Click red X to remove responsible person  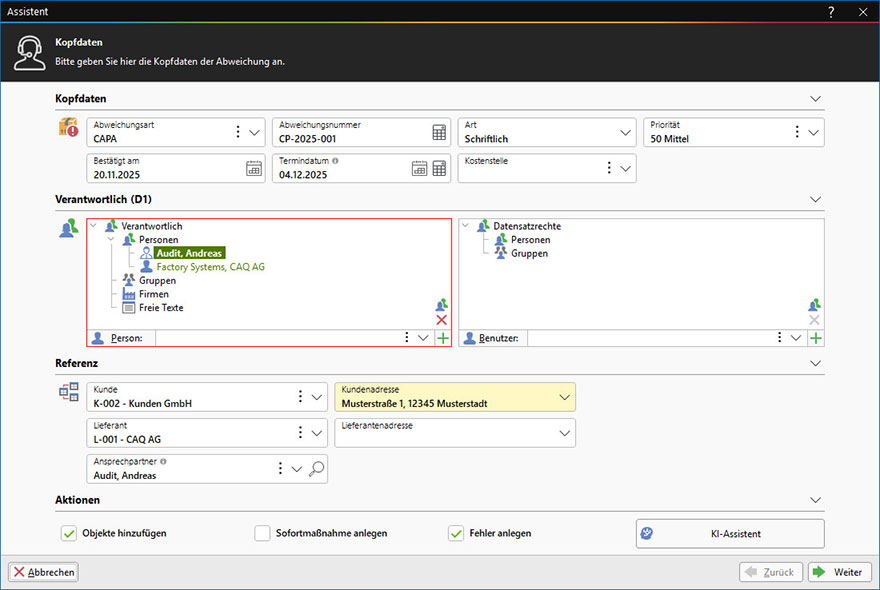[x=442, y=320]
